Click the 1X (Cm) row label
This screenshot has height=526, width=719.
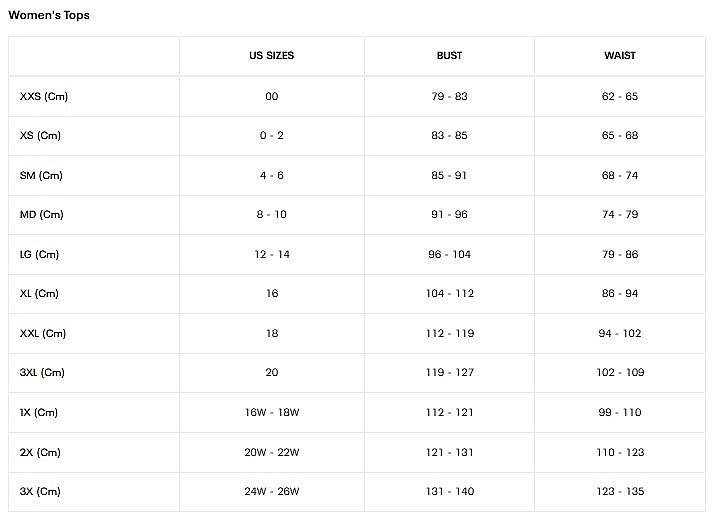tap(39, 412)
